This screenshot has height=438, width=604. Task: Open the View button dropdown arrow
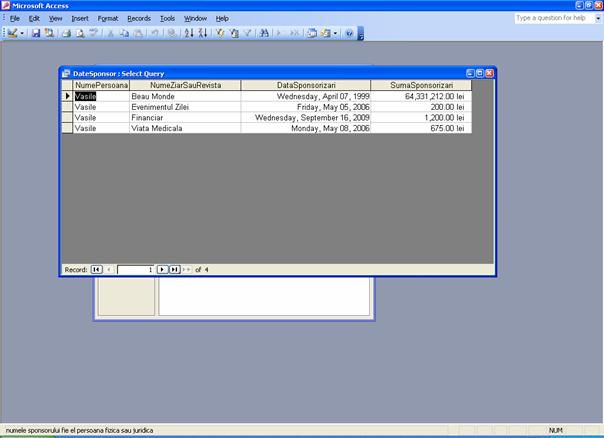coord(22,33)
